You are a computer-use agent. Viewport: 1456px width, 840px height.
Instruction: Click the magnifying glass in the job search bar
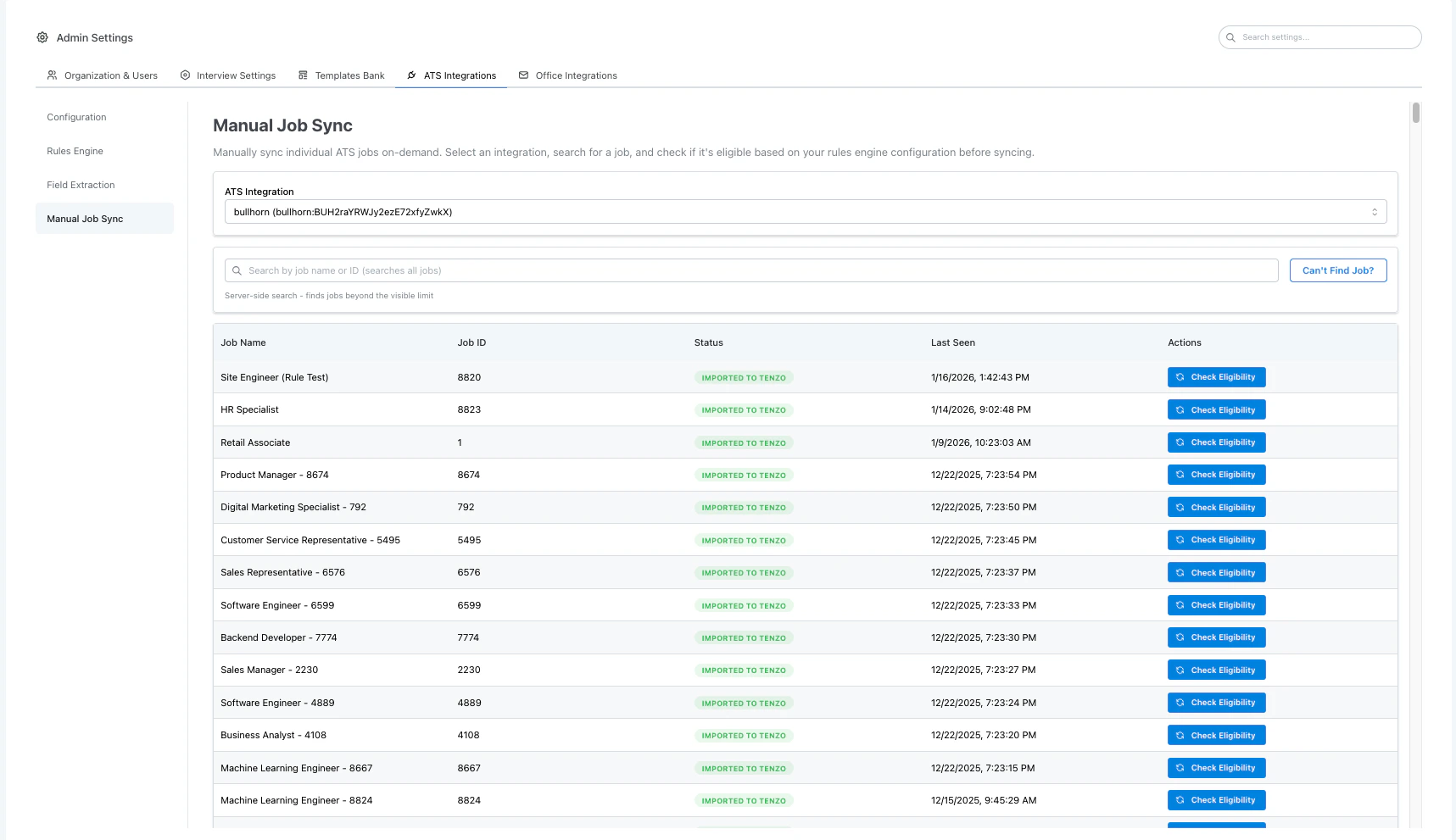237,270
